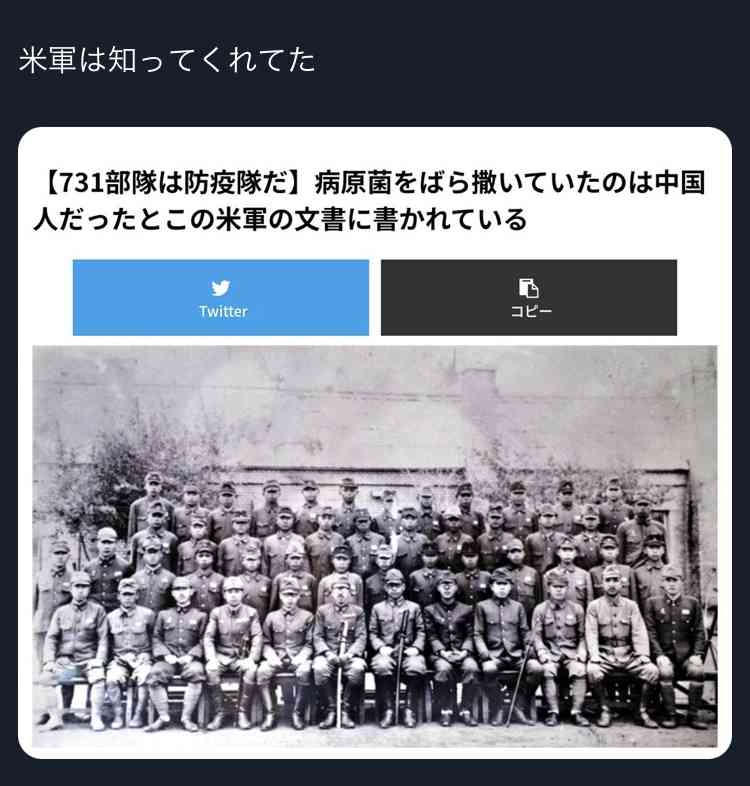
Task: Click the copy document icon
Action: (528, 288)
